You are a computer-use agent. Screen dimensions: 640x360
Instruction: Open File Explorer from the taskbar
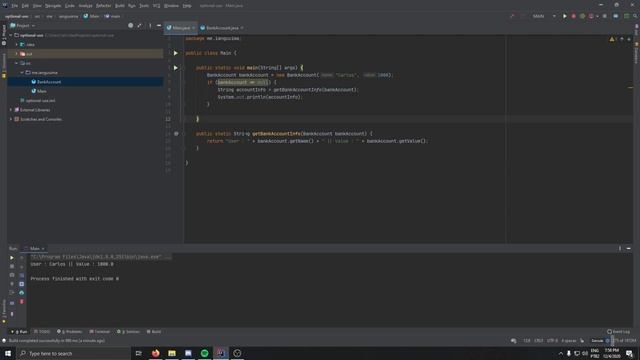(172, 353)
